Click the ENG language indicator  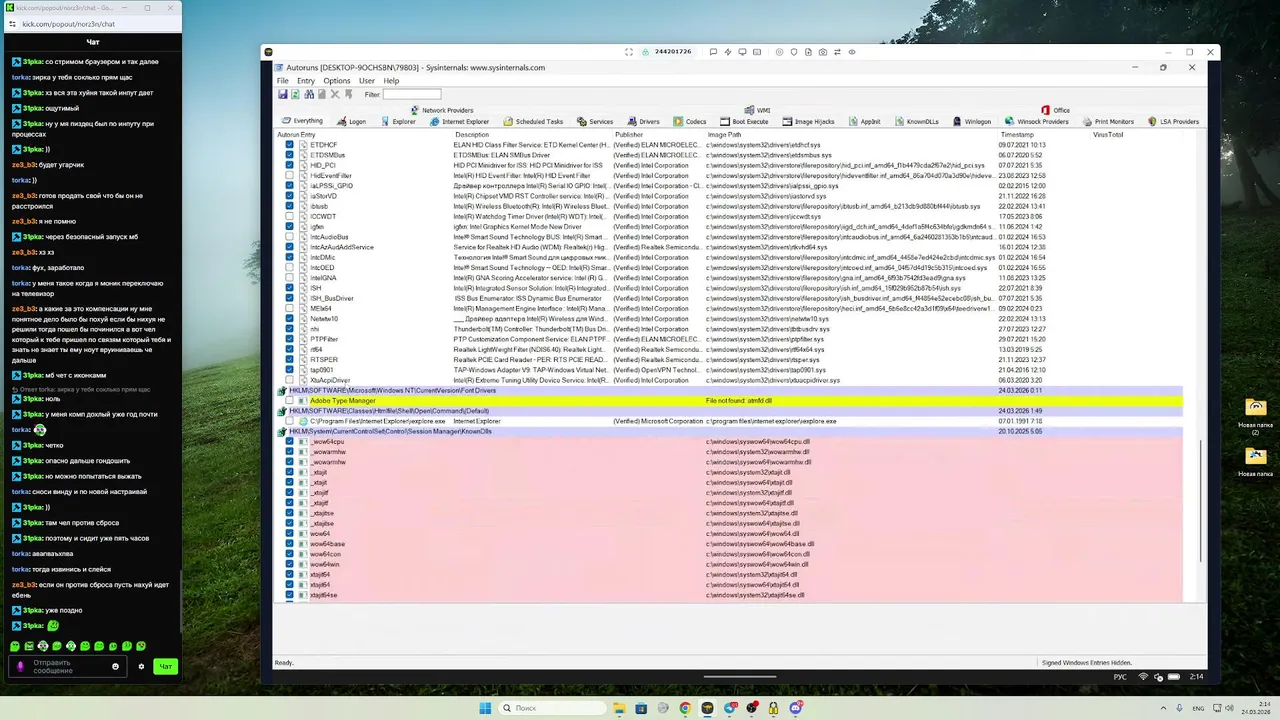1197,708
